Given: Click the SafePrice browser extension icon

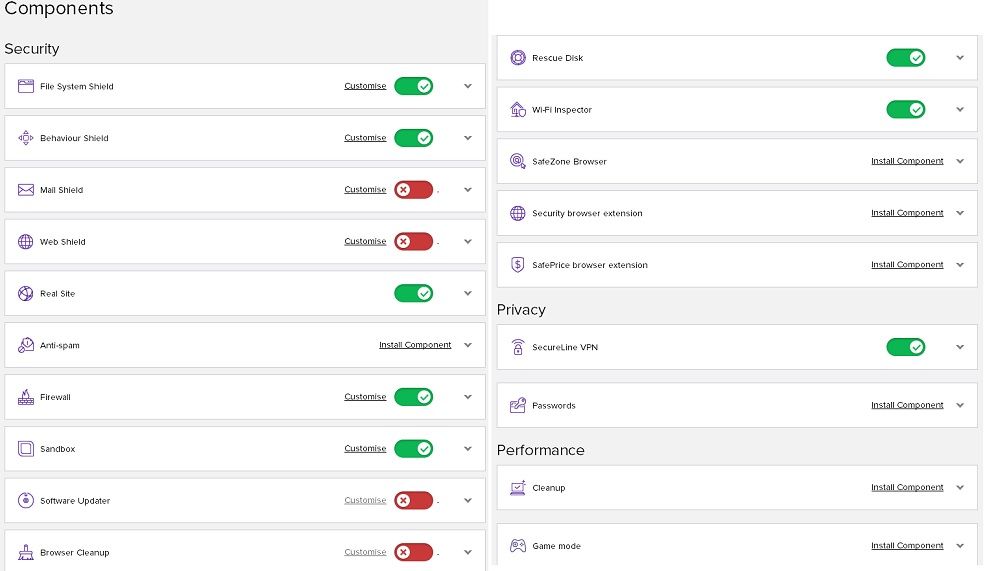Looking at the screenshot, I should coord(518,264).
